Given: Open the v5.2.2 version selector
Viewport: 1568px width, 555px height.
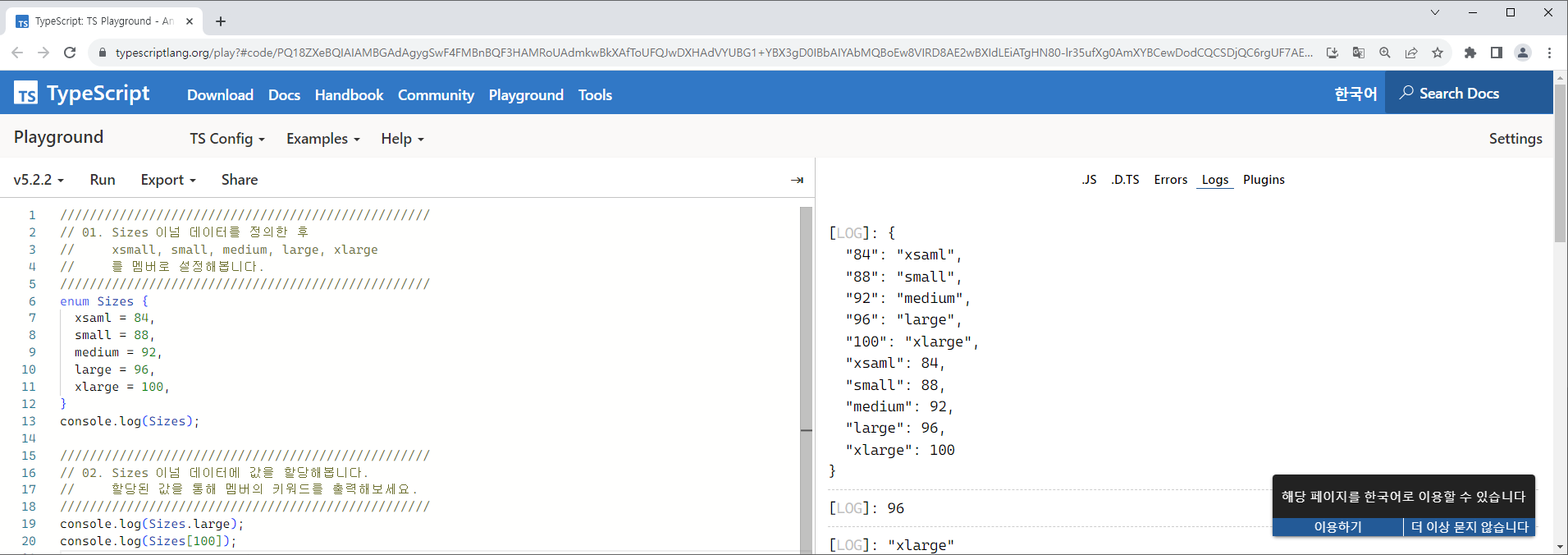Looking at the screenshot, I should tap(39, 180).
